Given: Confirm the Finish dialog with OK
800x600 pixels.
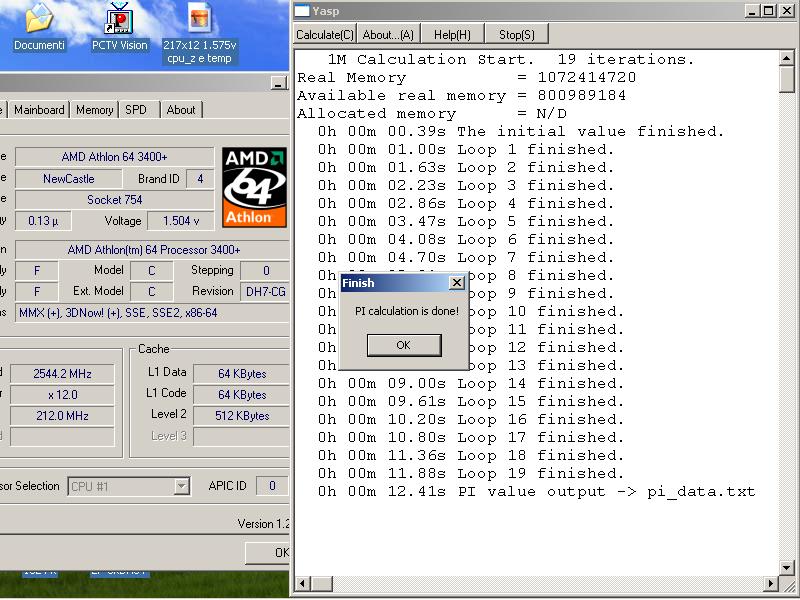Looking at the screenshot, I should (404, 345).
